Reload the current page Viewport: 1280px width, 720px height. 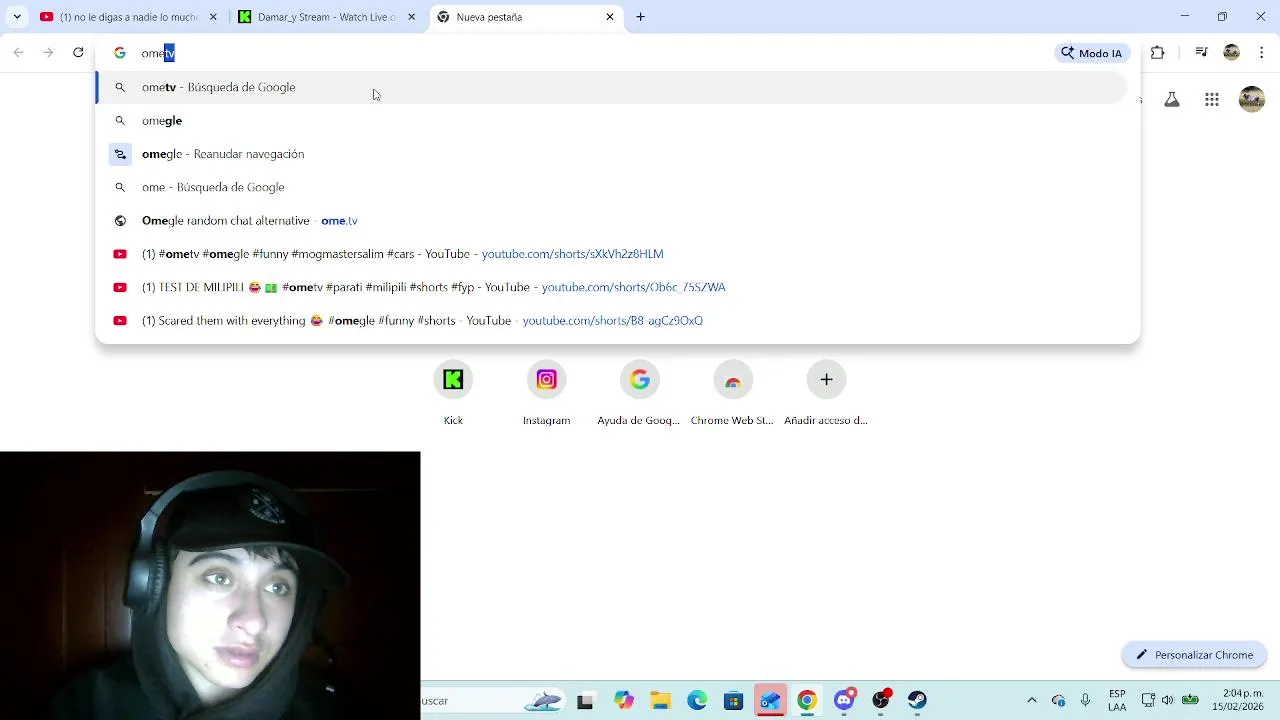pyautogui.click(x=78, y=53)
